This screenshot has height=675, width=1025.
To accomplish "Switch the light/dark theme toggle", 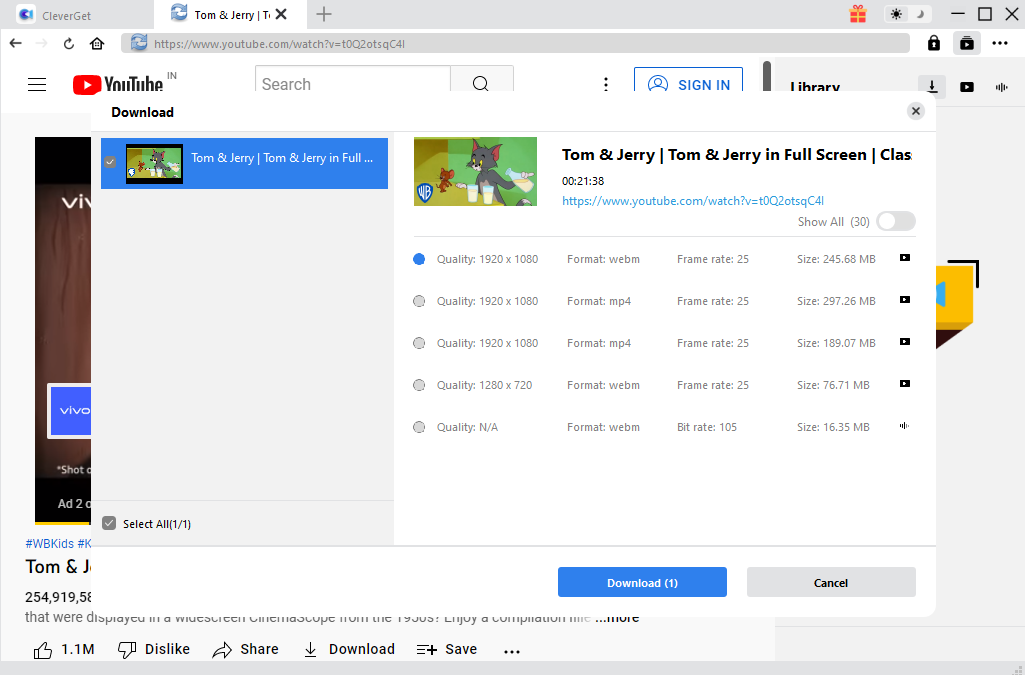I will click(x=907, y=14).
